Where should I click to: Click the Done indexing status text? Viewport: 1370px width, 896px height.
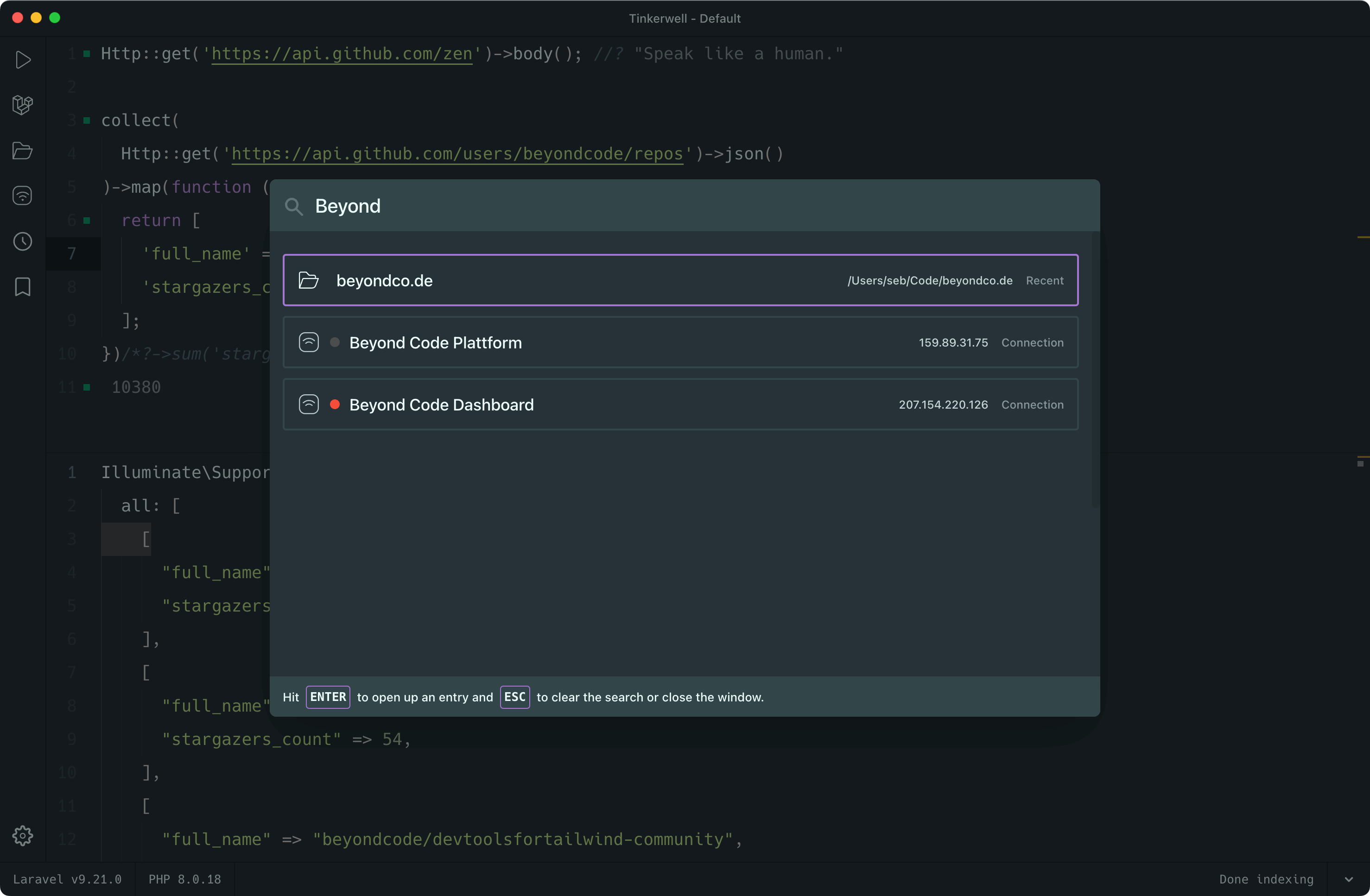tap(1266, 879)
